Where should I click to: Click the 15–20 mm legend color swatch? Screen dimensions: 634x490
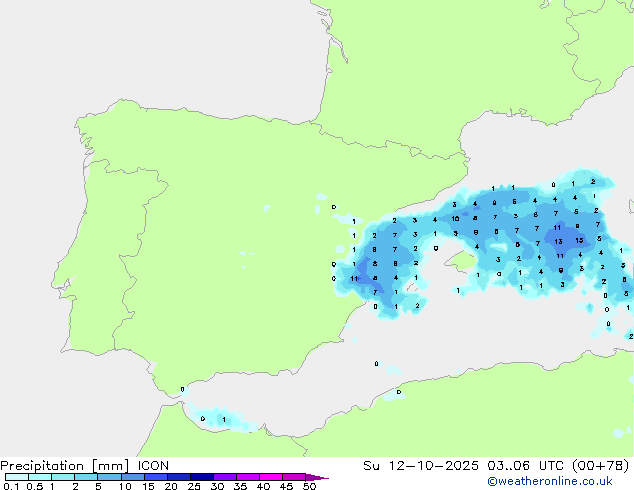156,477
